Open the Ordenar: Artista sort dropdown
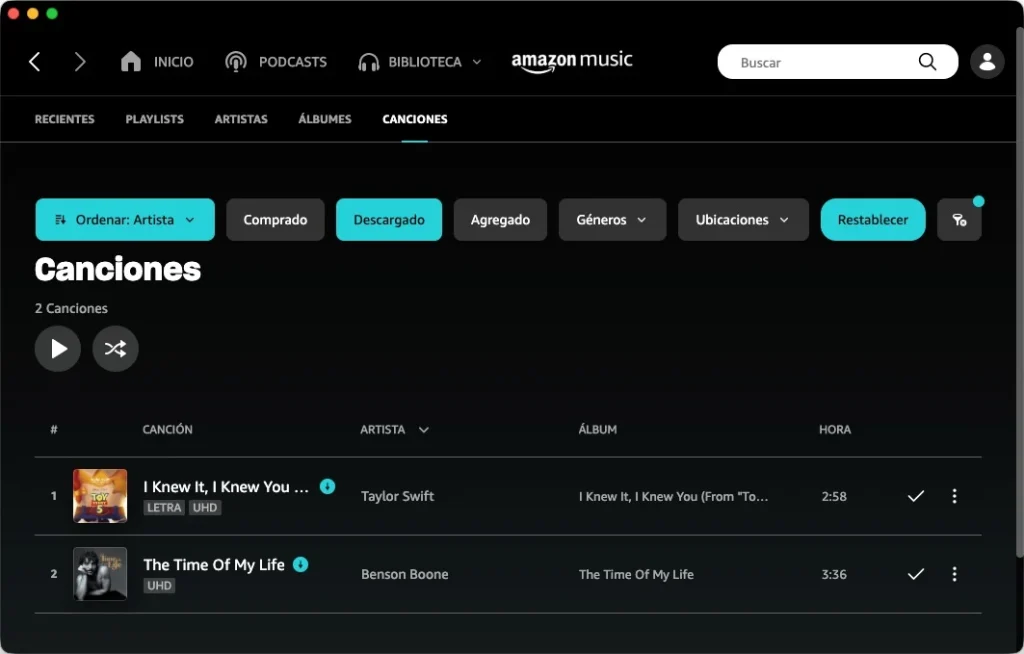This screenshot has width=1024, height=654. click(125, 220)
